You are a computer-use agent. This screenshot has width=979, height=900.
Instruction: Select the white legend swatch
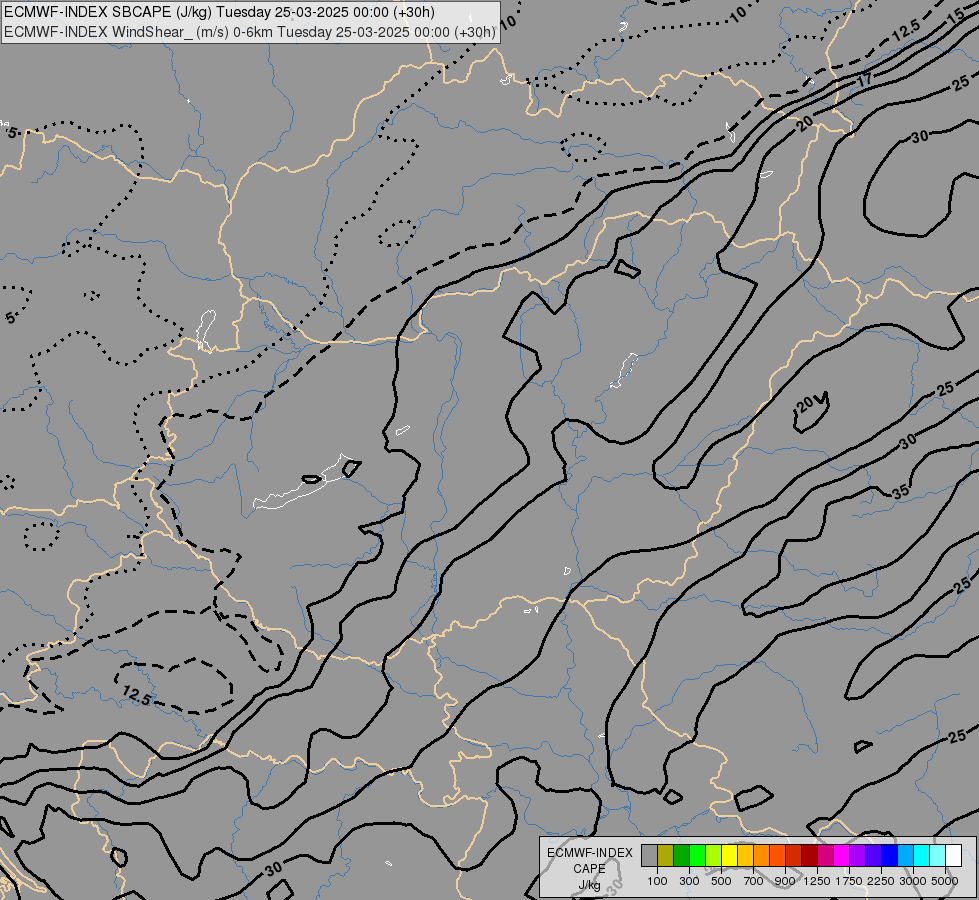pos(954,856)
